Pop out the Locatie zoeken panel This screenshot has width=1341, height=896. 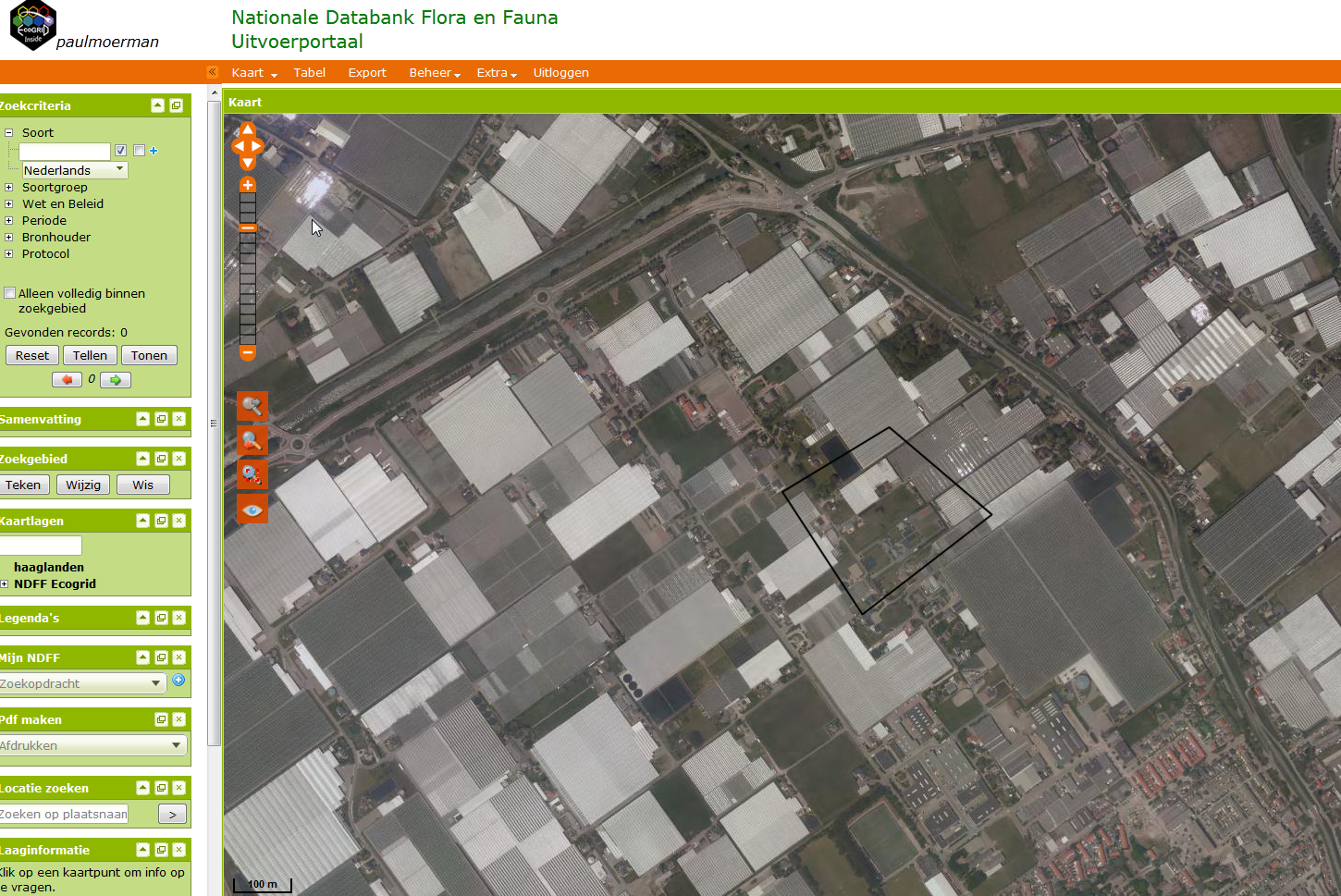click(x=161, y=788)
